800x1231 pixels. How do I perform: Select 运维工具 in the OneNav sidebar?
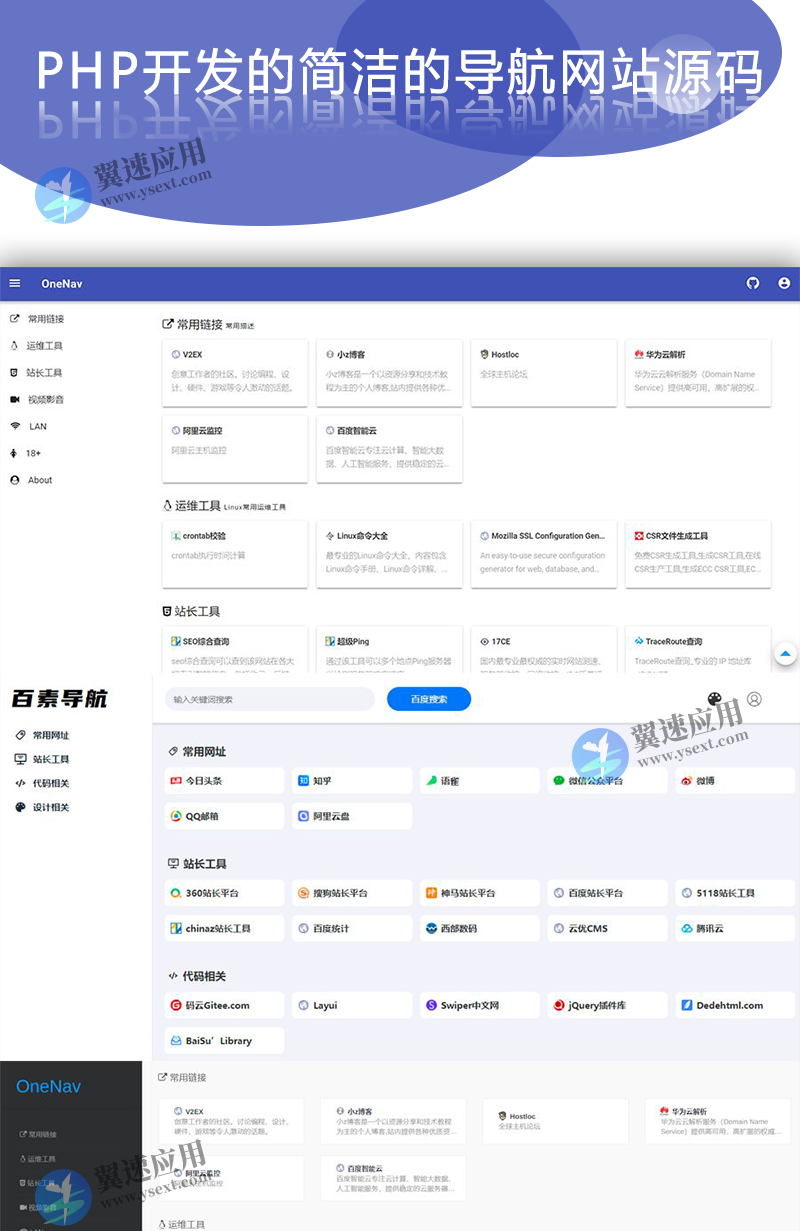point(45,345)
